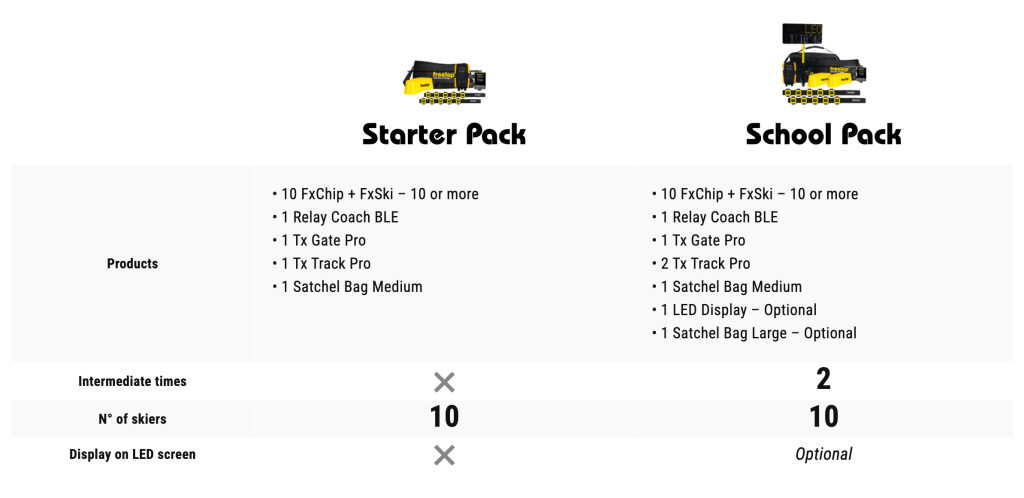This screenshot has height=498, width=1024.
Task: Click the Starter Pack skiers count 10
Action: tap(444, 417)
